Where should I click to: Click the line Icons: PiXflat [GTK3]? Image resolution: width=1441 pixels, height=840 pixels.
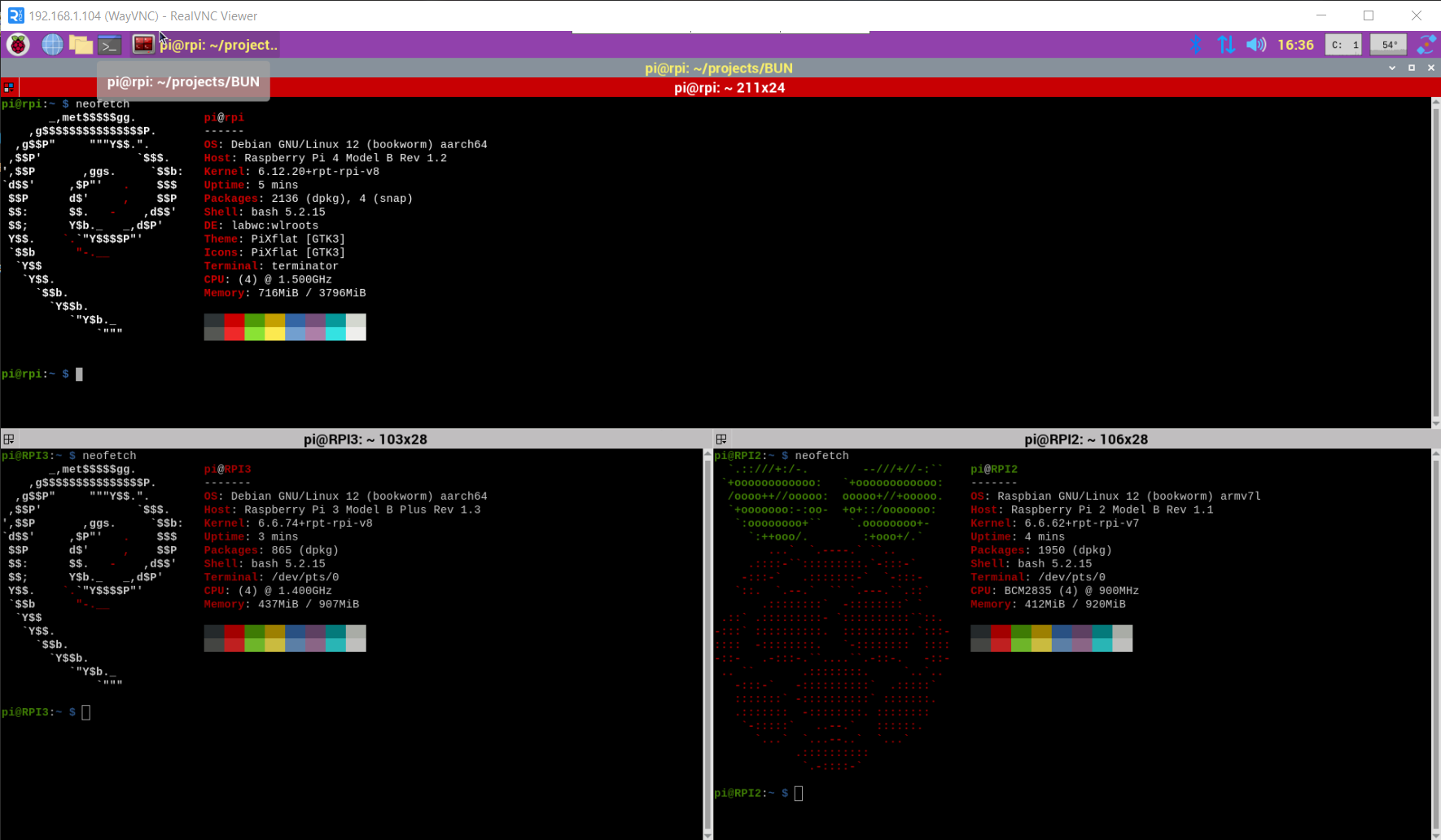274,252
